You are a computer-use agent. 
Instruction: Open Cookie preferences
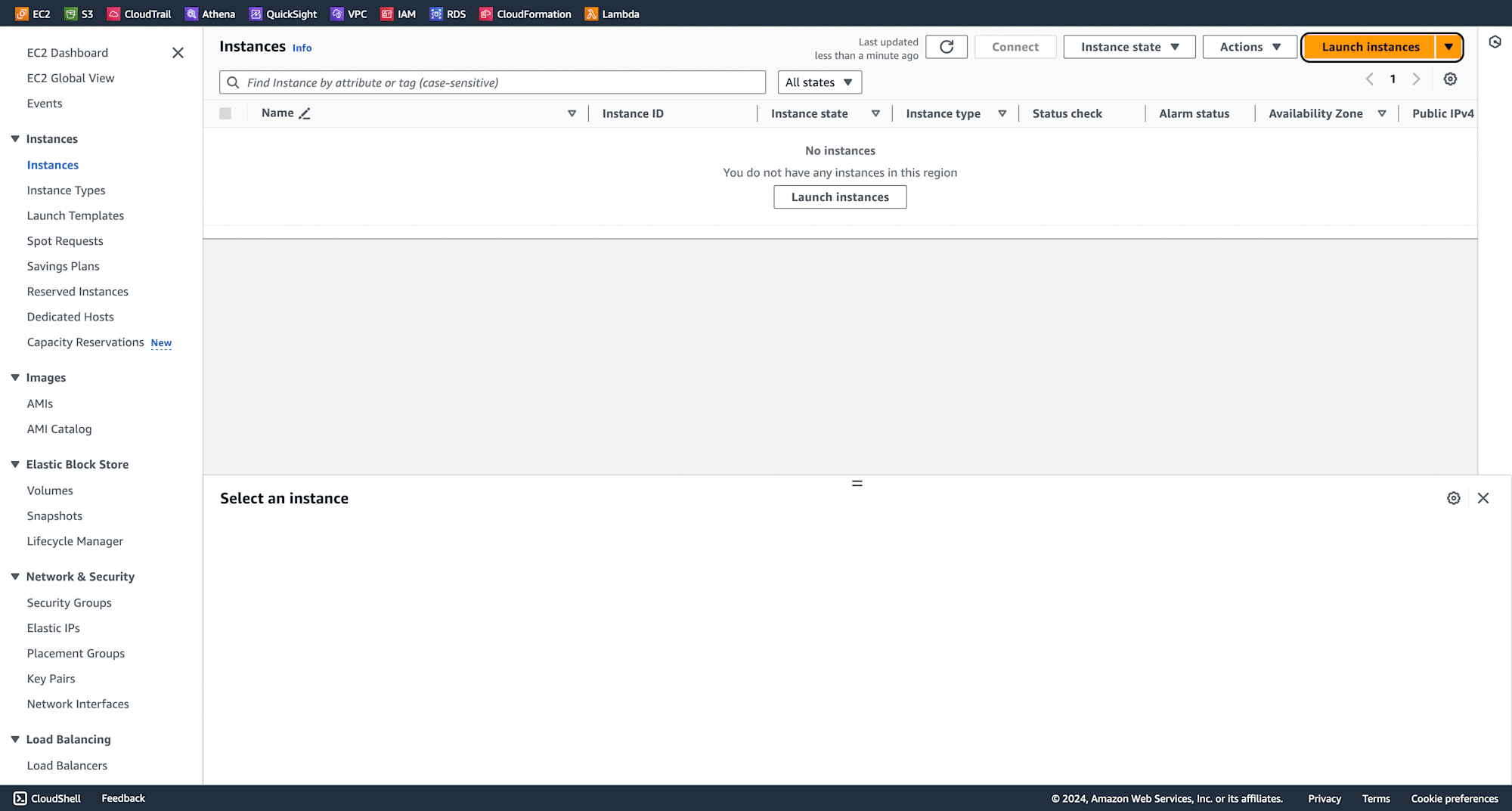tap(1455, 798)
